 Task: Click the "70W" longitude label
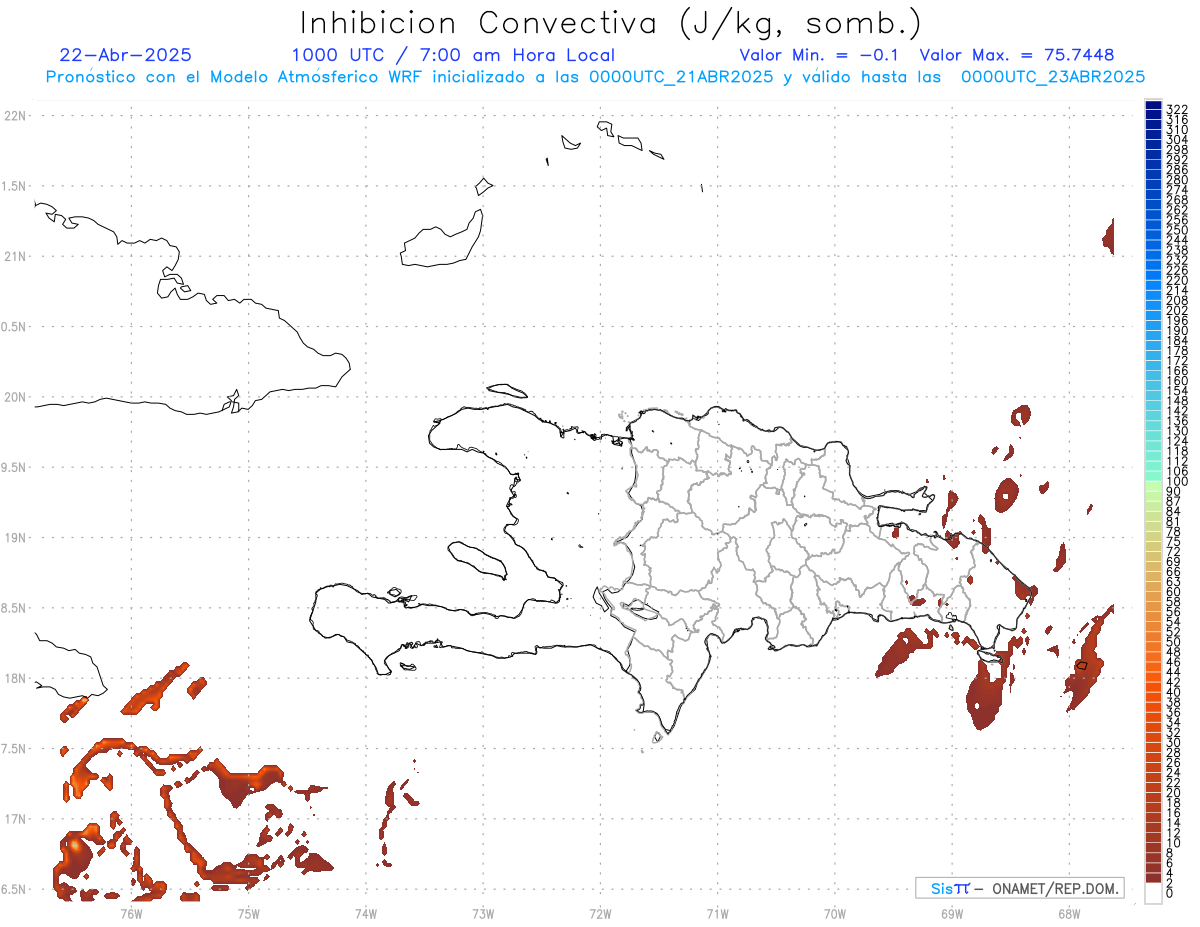click(834, 912)
